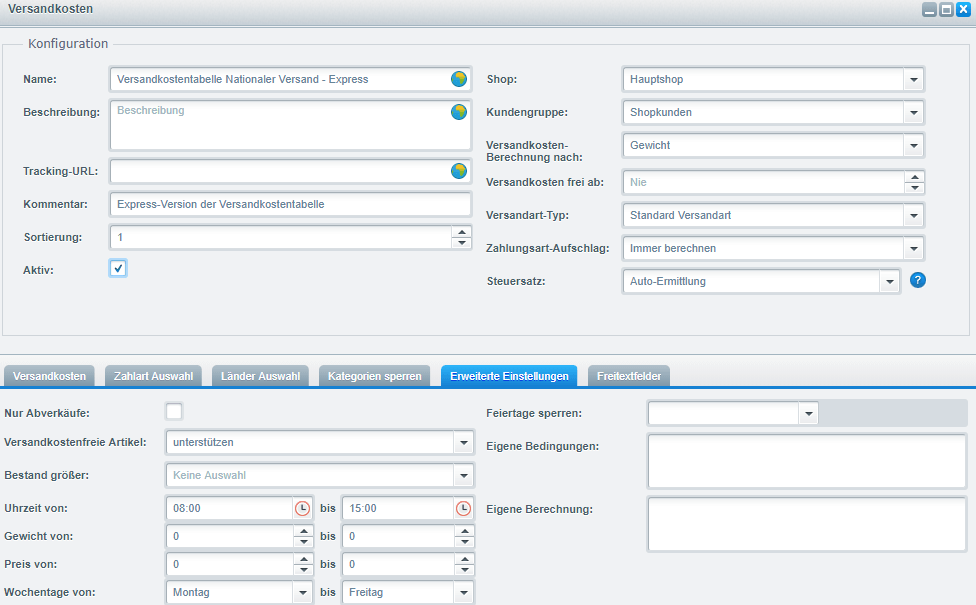The image size is (976, 605).
Task: Expand the Versandart-Typ dropdown
Action: pyautogui.click(x=913, y=215)
